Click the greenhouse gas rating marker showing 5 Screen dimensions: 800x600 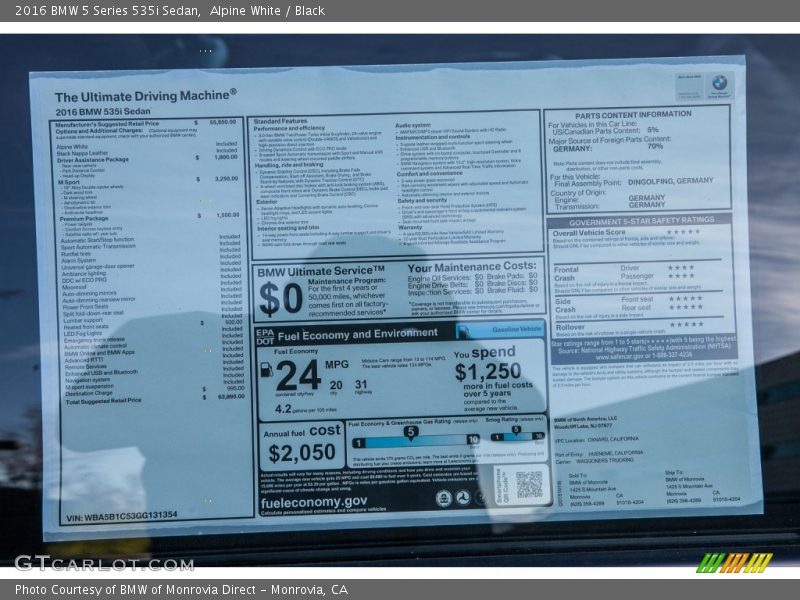tap(411, 433)
